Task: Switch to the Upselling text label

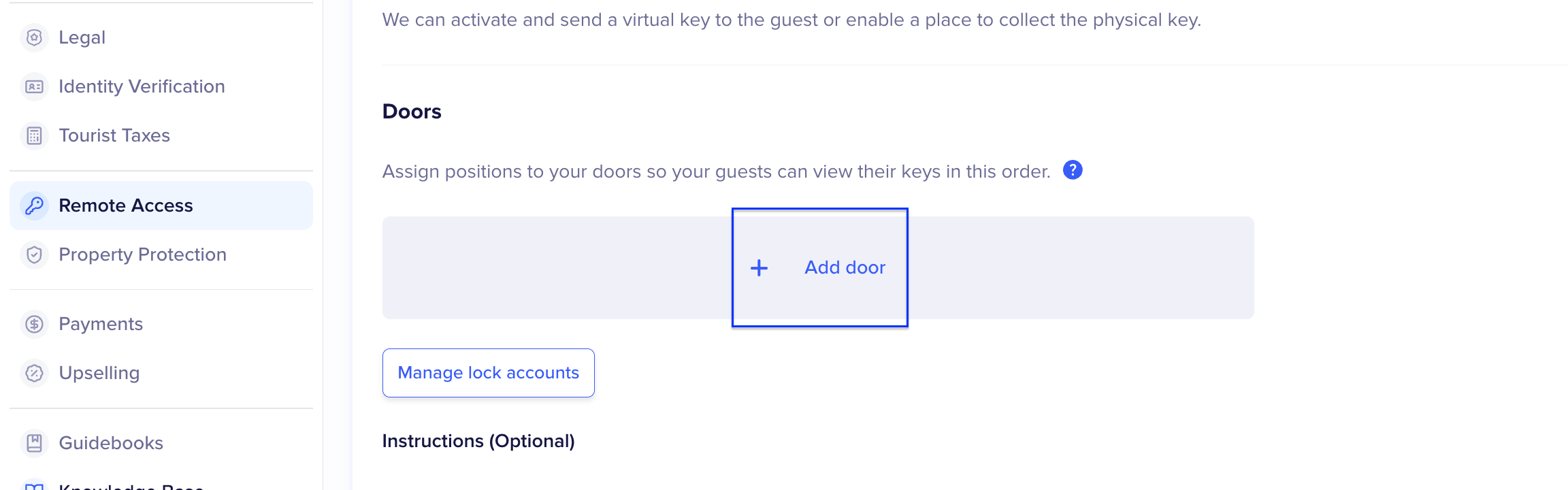Action: click(x=99, y=373)
